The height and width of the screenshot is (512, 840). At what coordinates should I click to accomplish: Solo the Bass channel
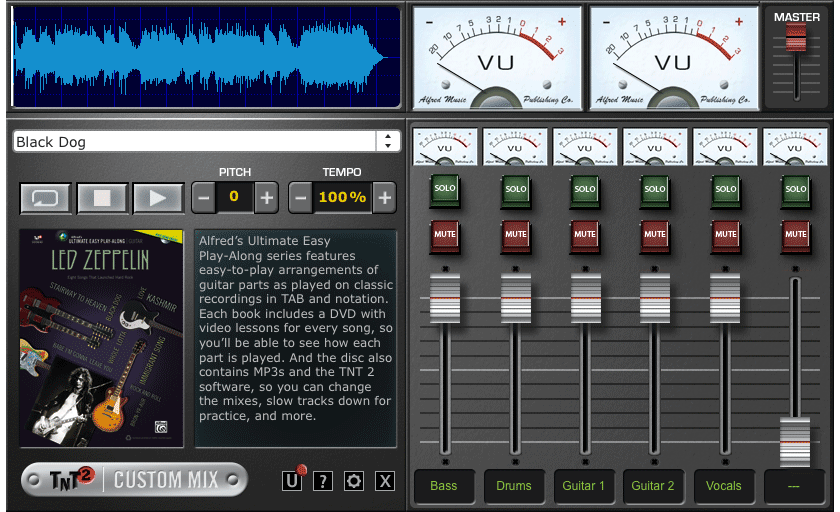(444, 189)
